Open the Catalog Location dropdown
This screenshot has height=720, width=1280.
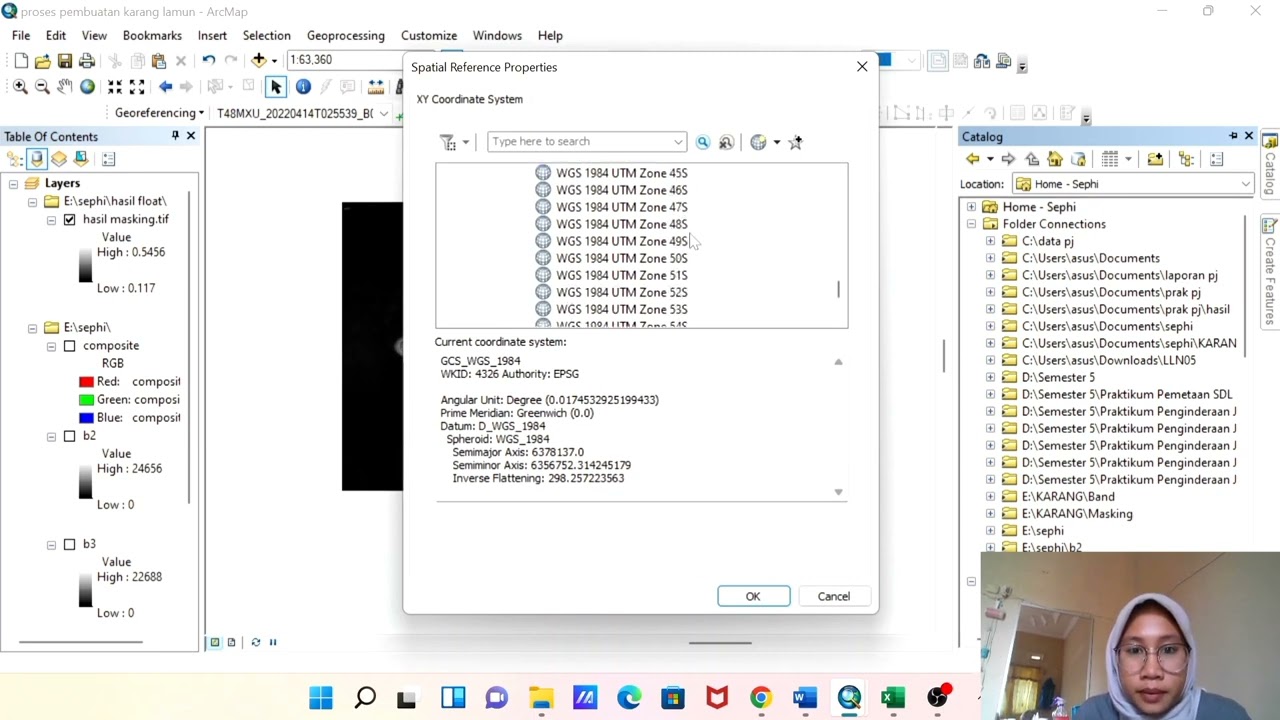1245,184
